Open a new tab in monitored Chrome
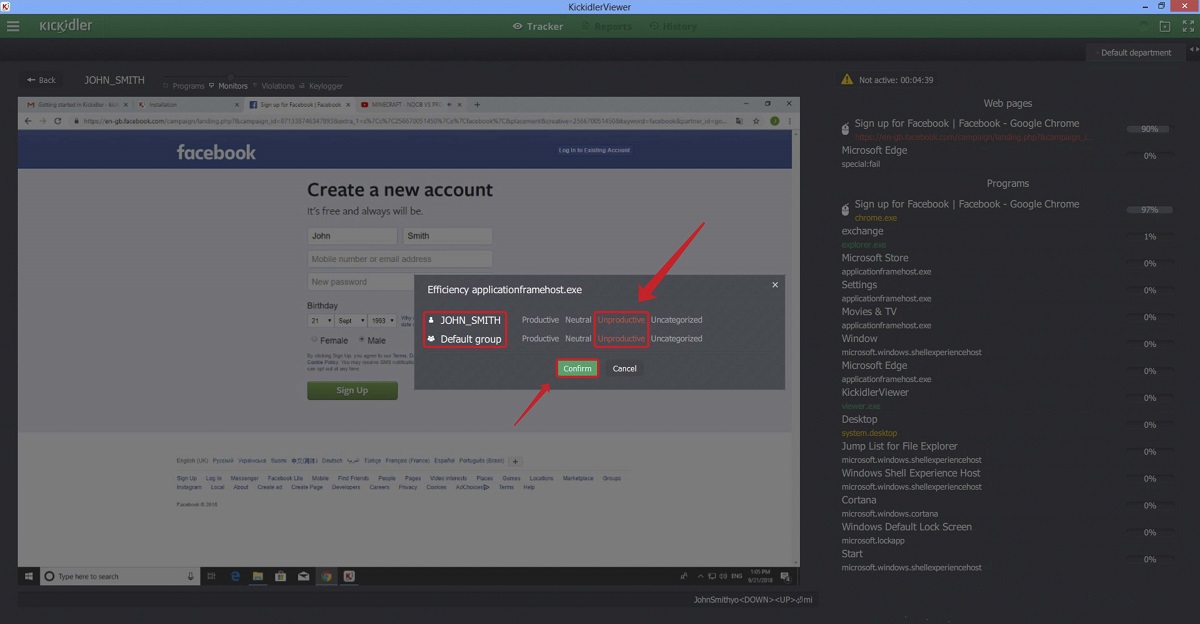The height and width of the screenshot is (624, 1200). click(477, 104)
